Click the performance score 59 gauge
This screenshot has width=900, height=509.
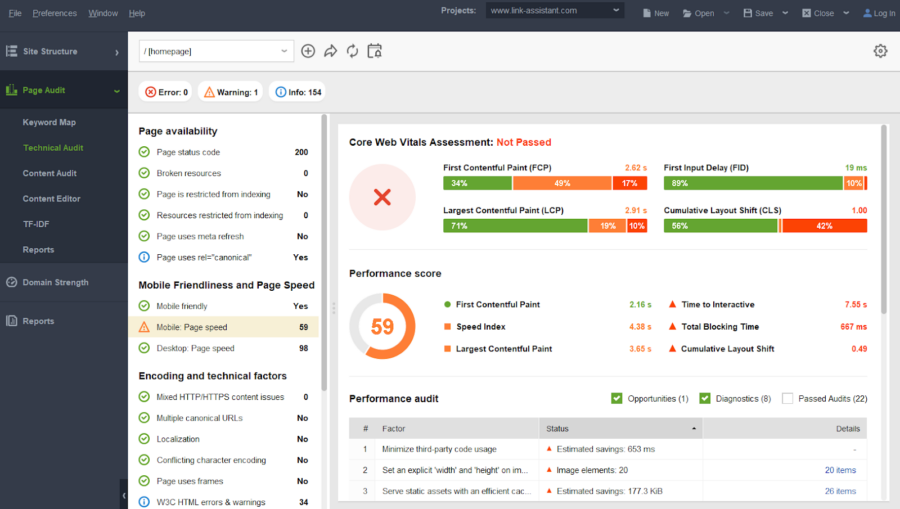382,327
